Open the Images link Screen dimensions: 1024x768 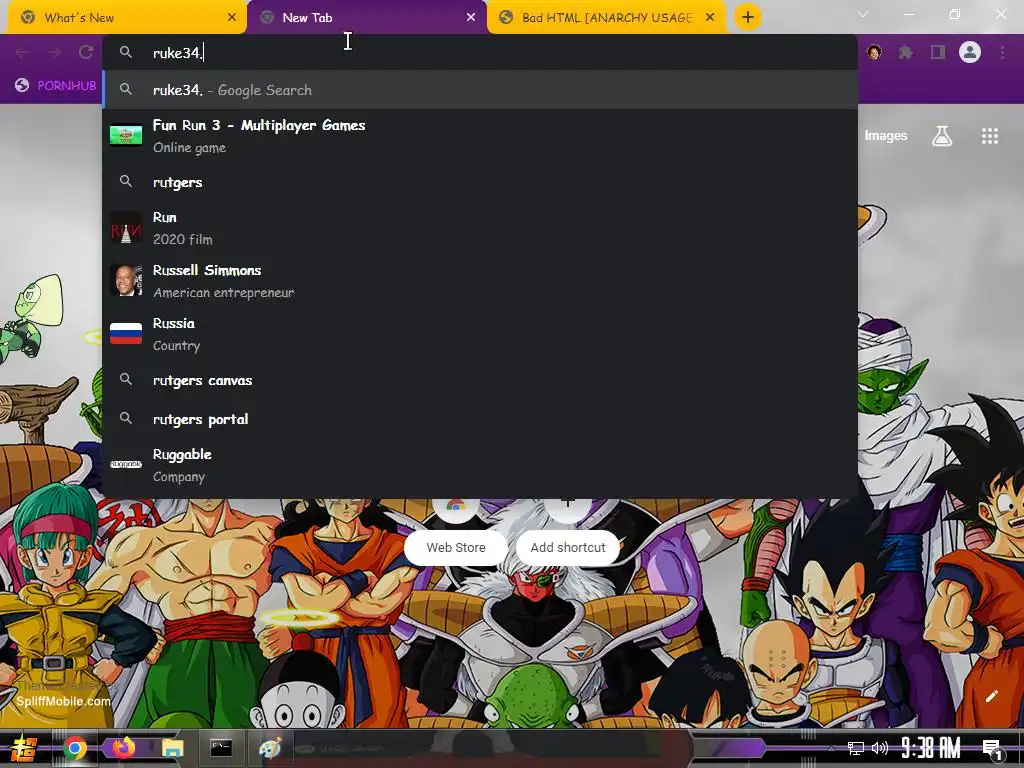tap(886, 136)
